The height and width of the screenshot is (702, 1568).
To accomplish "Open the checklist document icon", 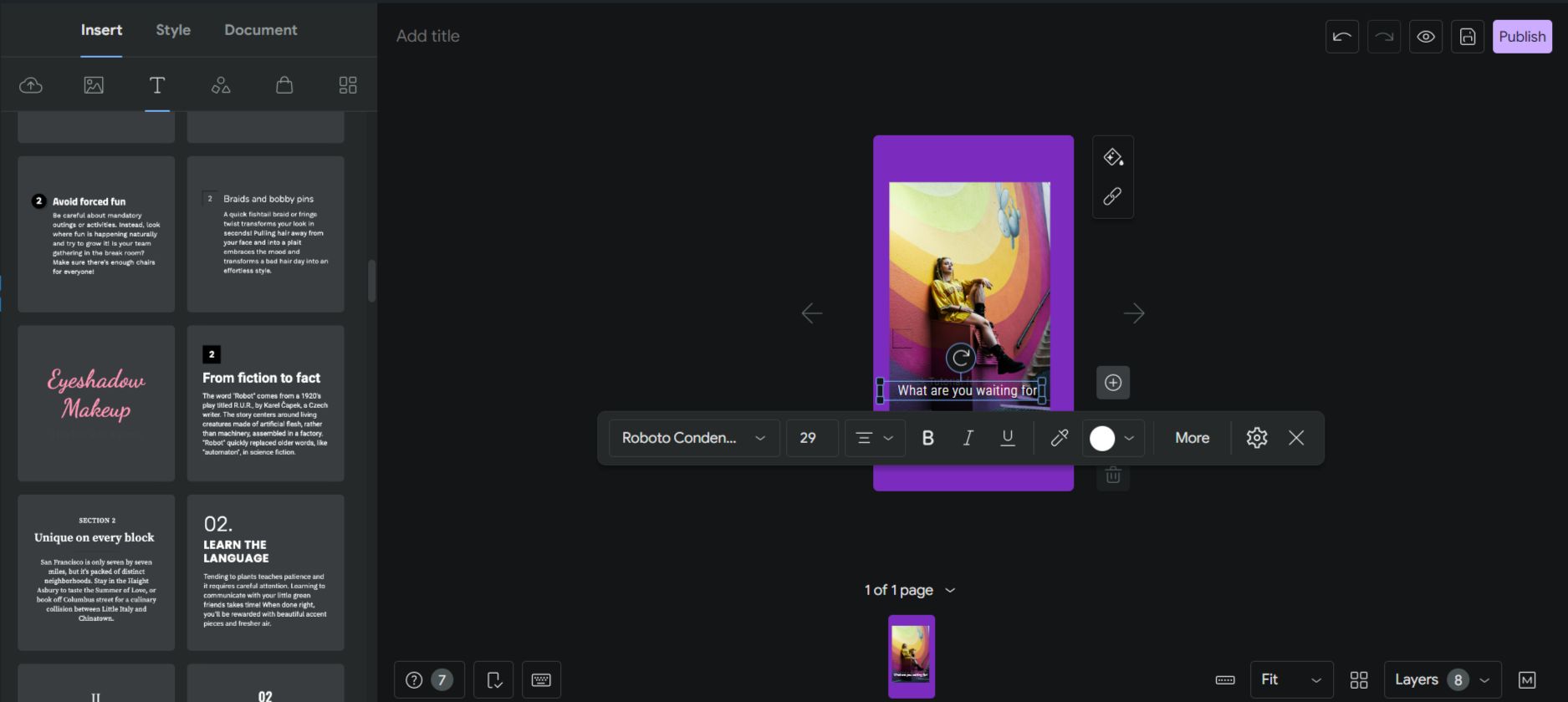I will coord(494,680).
